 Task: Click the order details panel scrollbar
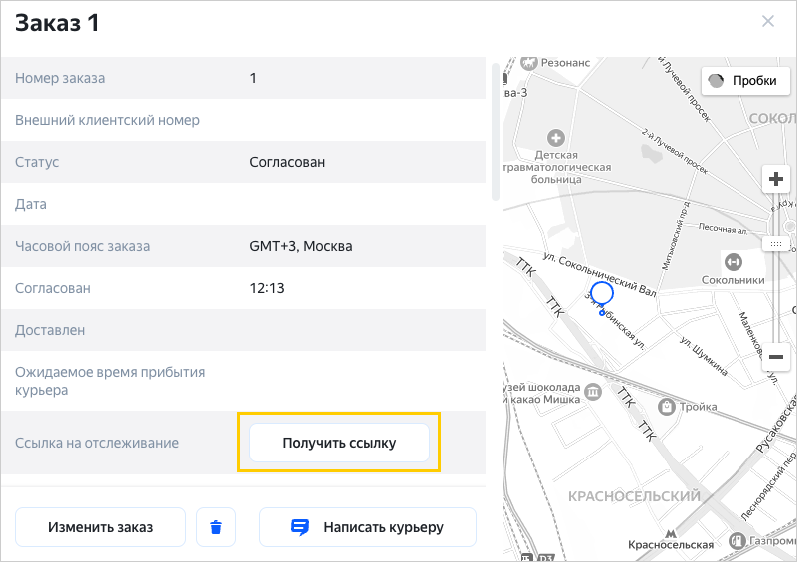[495, 130]
